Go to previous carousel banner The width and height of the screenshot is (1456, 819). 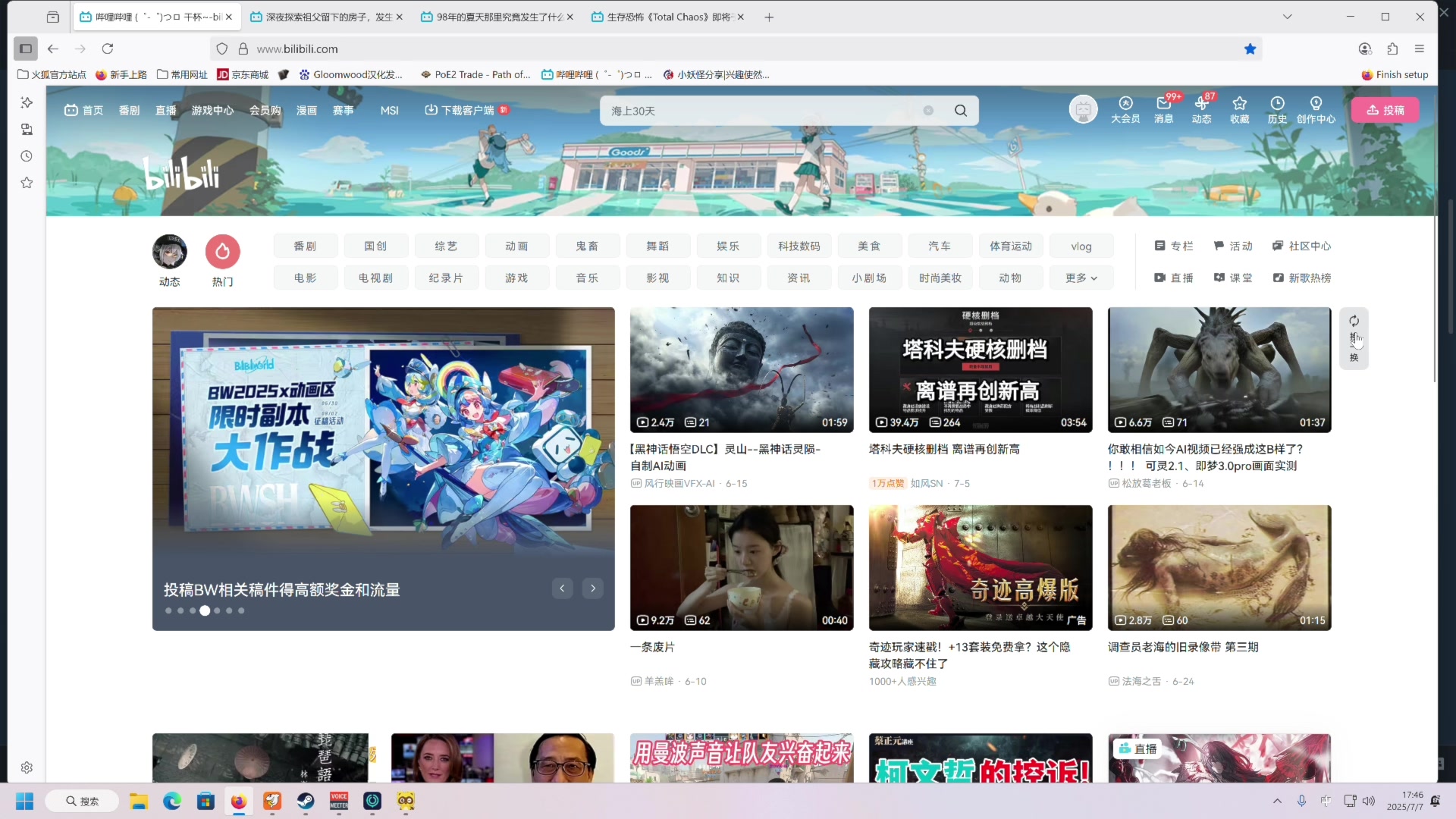pyautogui.click(x=562, y=588)
